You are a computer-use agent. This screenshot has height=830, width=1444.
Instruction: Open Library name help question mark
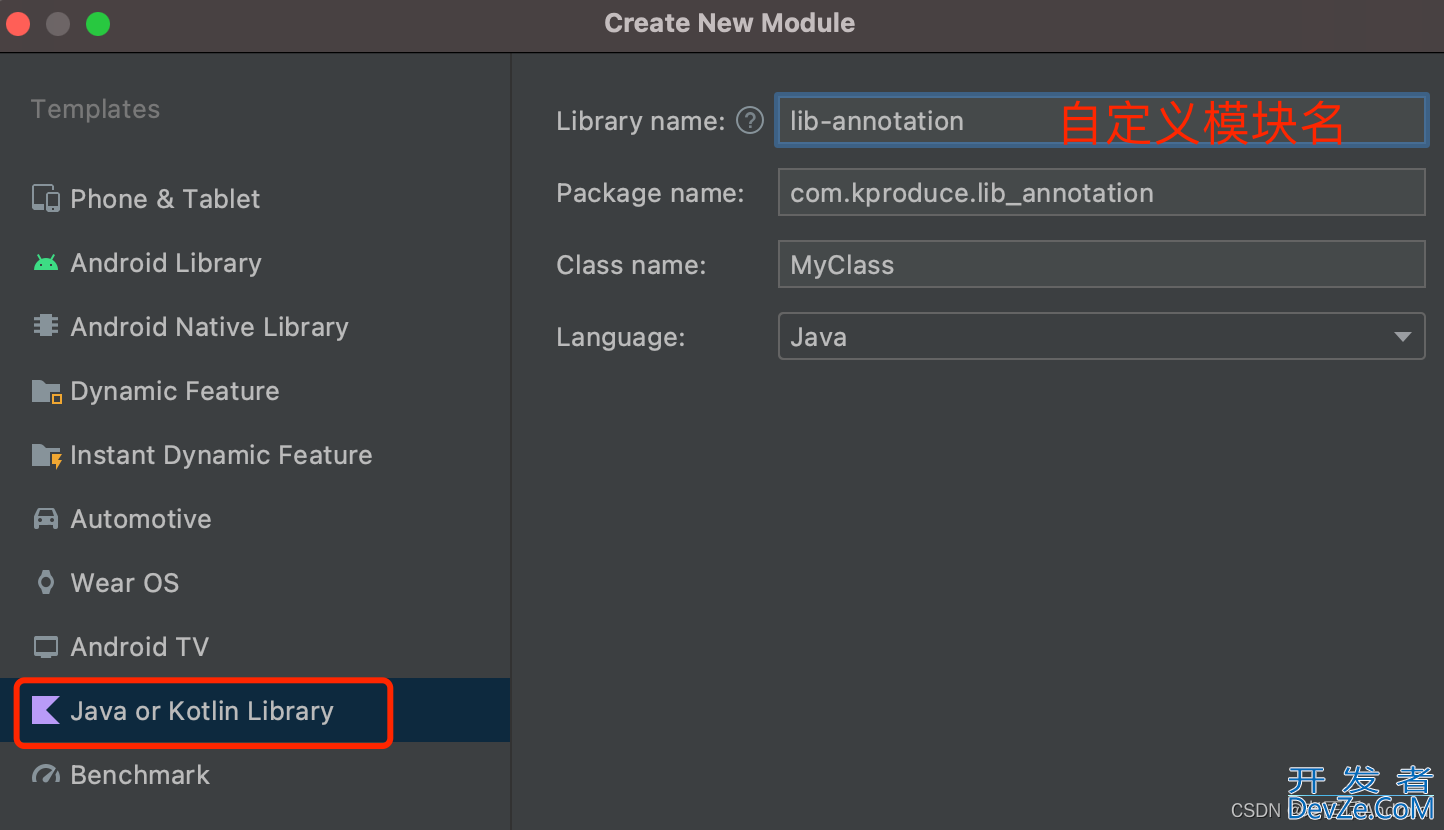749,121
